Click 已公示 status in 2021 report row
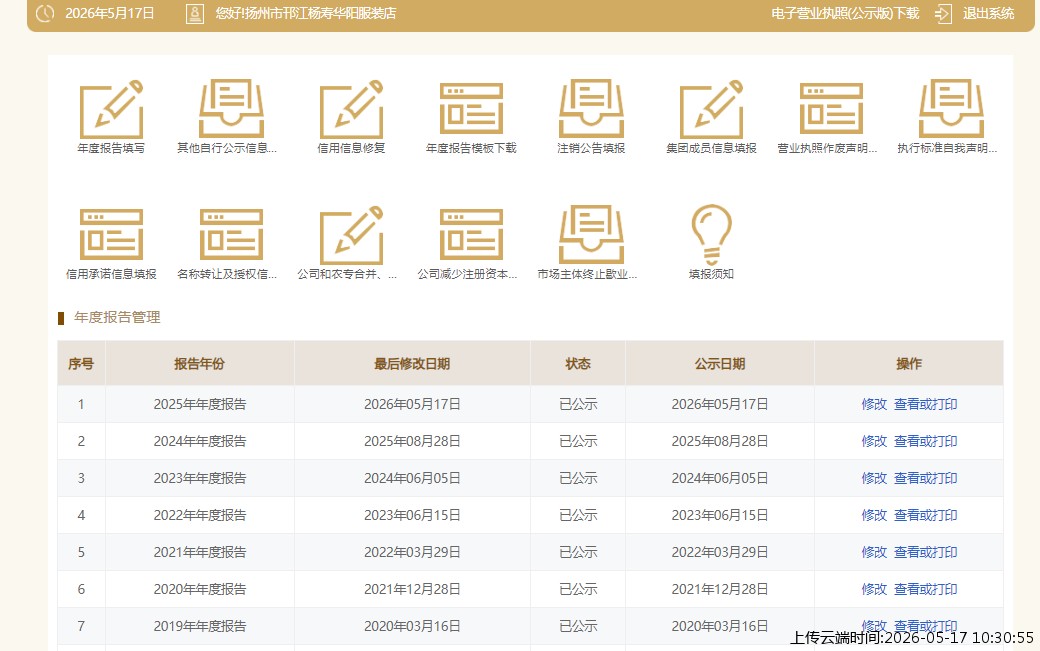The image size is (1040, 651). click(578, 552)
